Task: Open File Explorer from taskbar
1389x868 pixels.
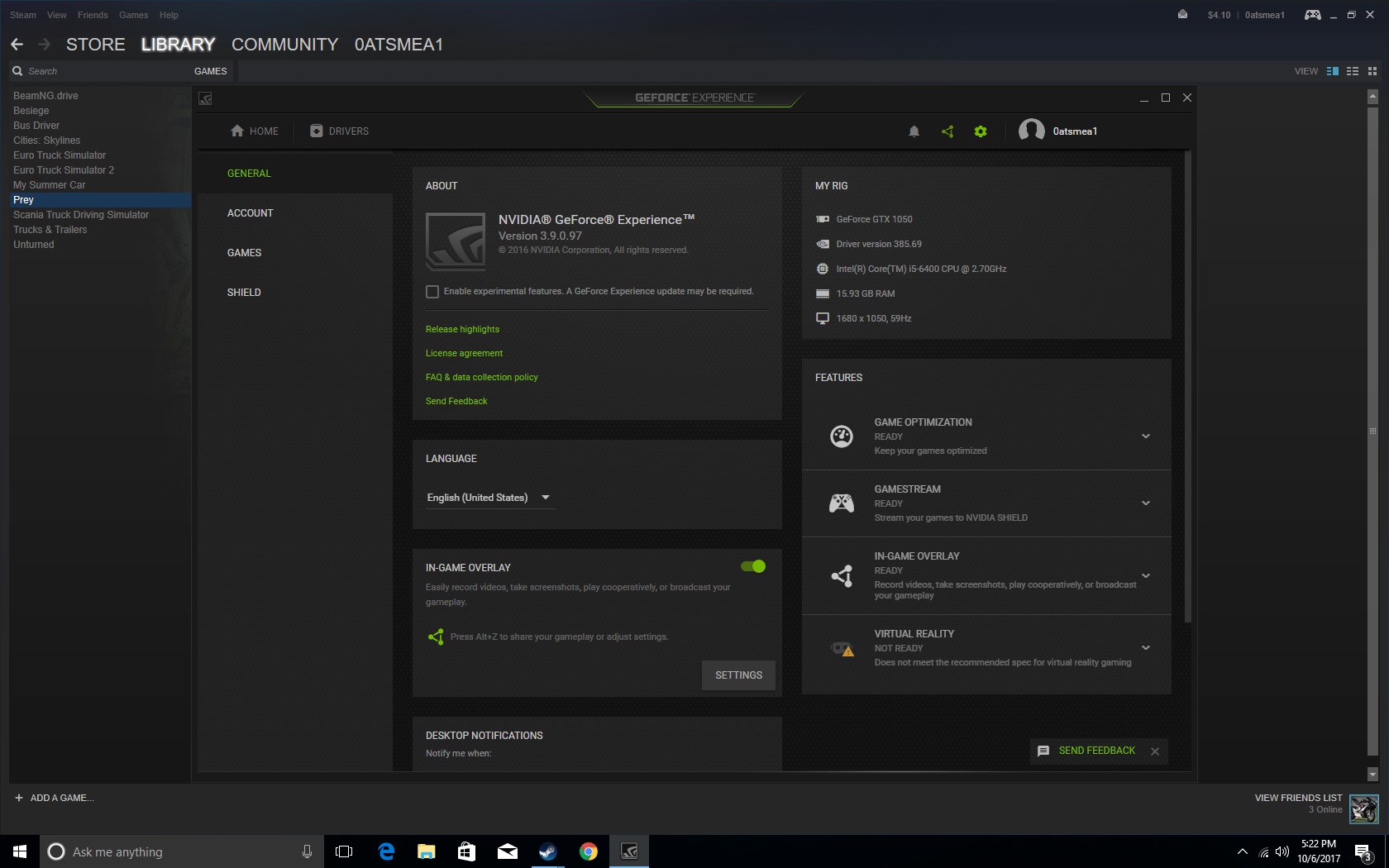Action: coord(427,851)
